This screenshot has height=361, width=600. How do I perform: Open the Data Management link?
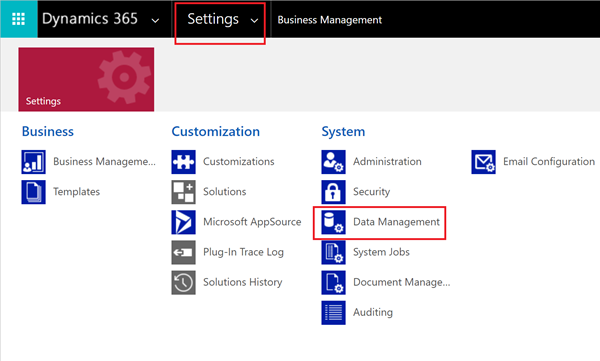pos(396,222)
